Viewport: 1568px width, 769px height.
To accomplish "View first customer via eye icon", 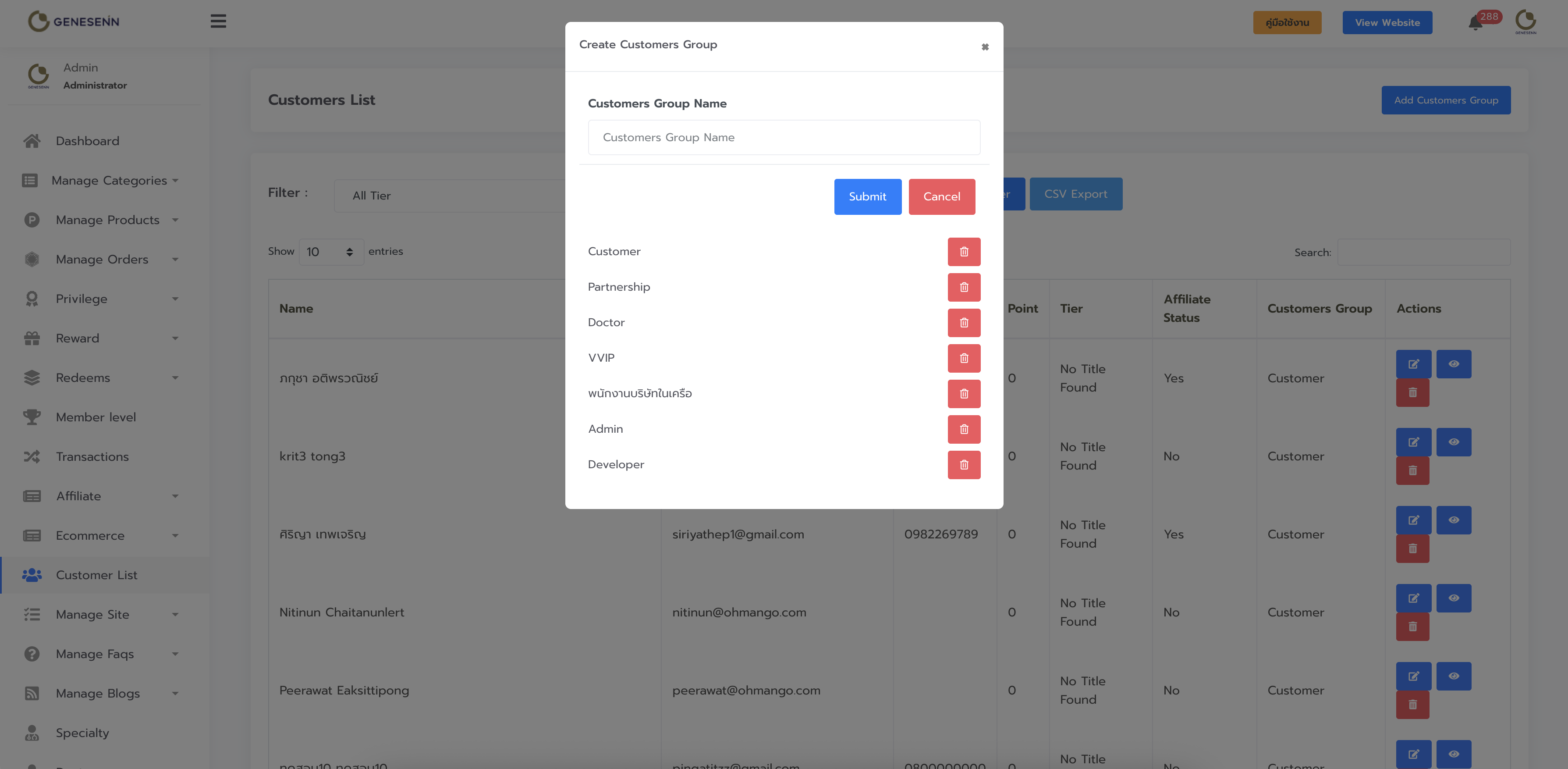I will coord(1453,364).
